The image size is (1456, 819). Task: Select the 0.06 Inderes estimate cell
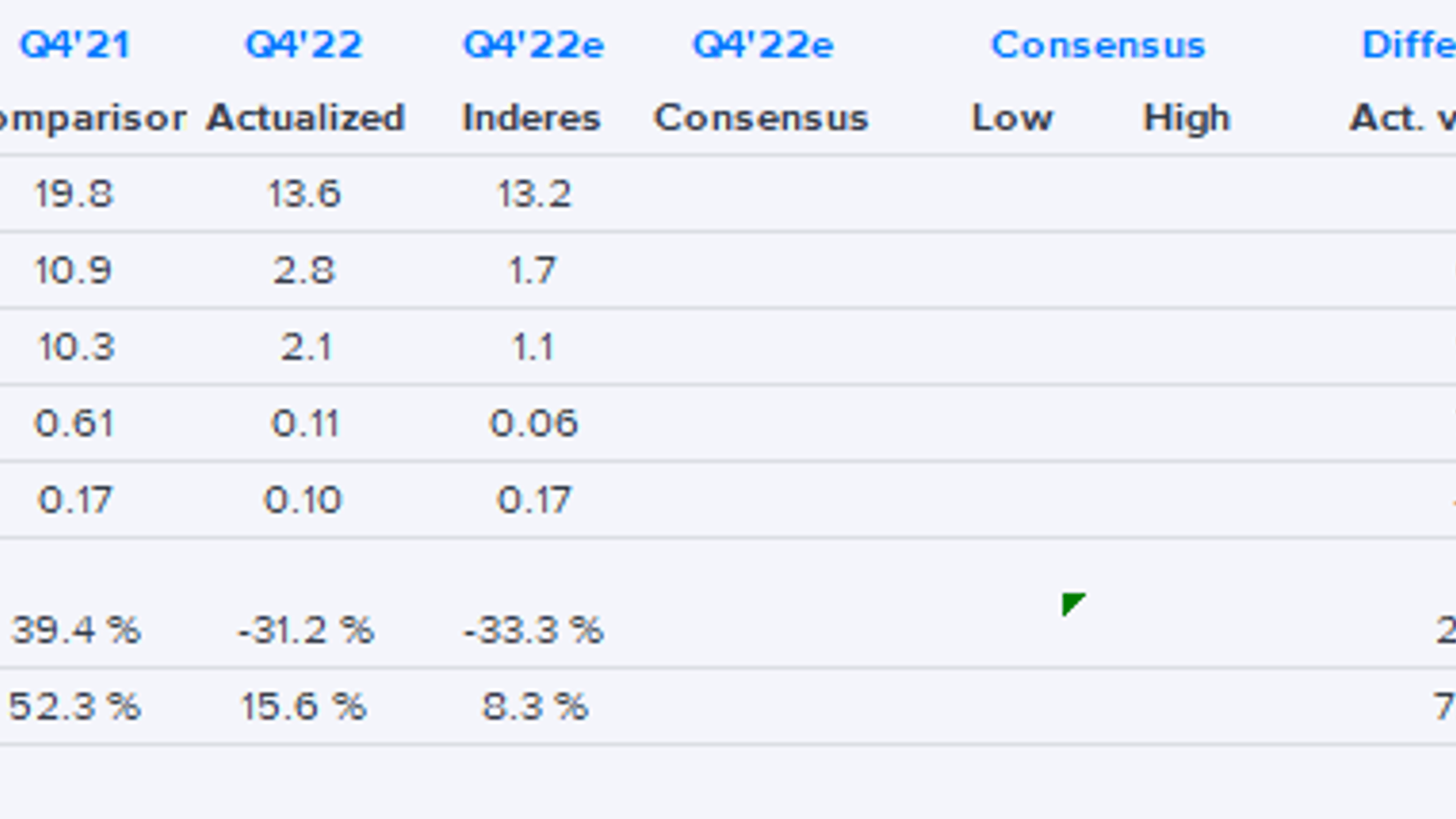tap(533, 423)
